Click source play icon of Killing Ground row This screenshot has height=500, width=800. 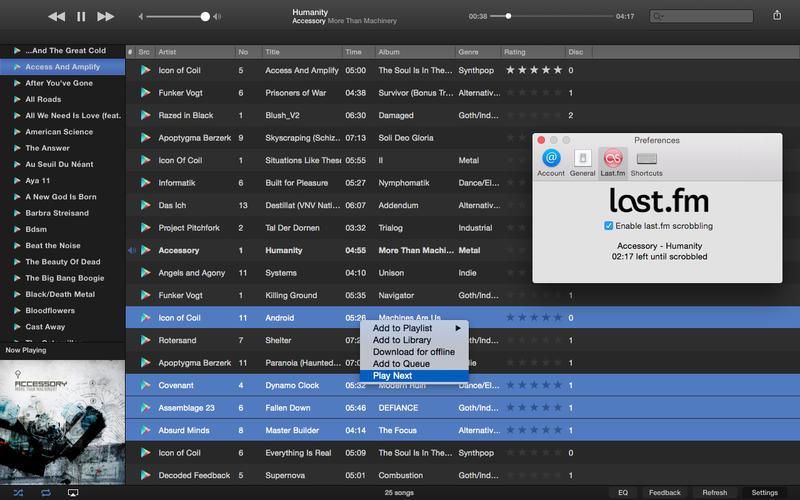(145, 295)
